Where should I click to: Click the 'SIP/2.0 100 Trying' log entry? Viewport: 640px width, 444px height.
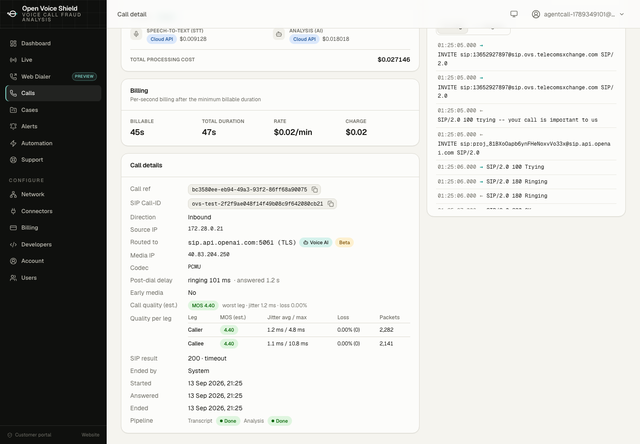point(527,167)
